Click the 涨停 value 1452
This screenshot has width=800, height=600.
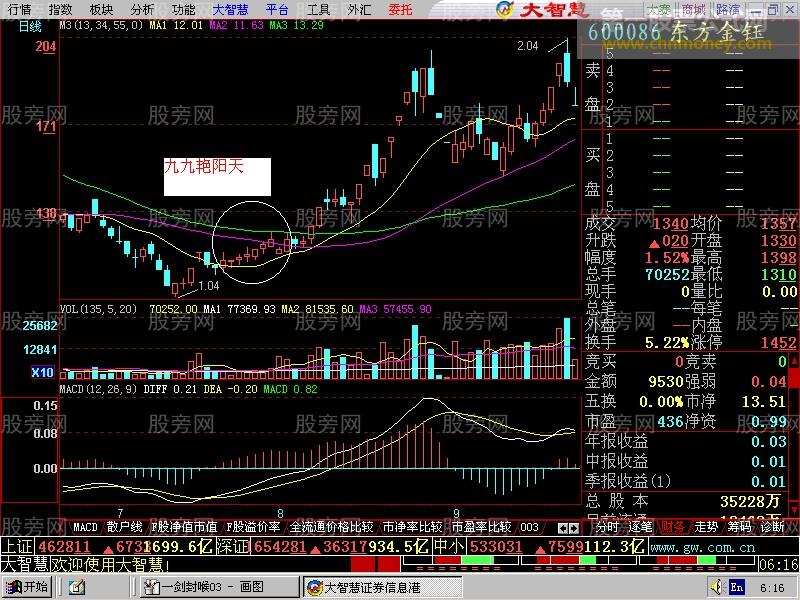pyautogui.click(x=779, y=342)
